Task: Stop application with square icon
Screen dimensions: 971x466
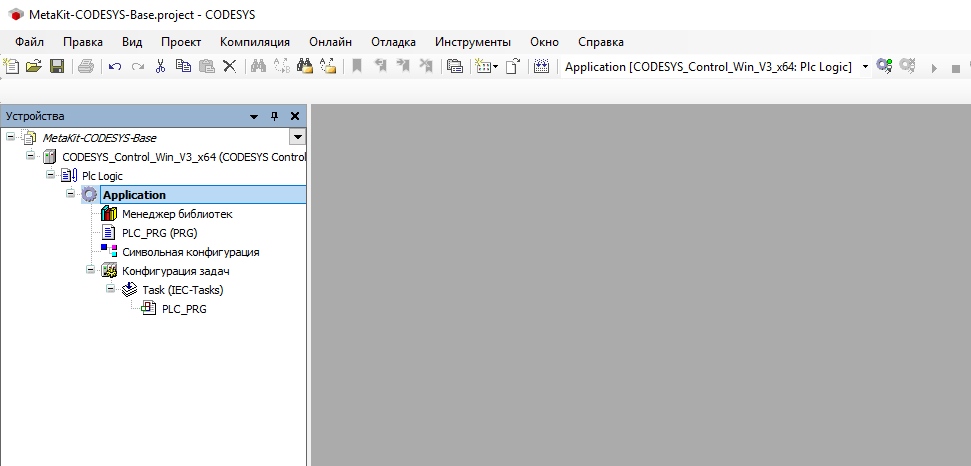Action: click(956, 68)
